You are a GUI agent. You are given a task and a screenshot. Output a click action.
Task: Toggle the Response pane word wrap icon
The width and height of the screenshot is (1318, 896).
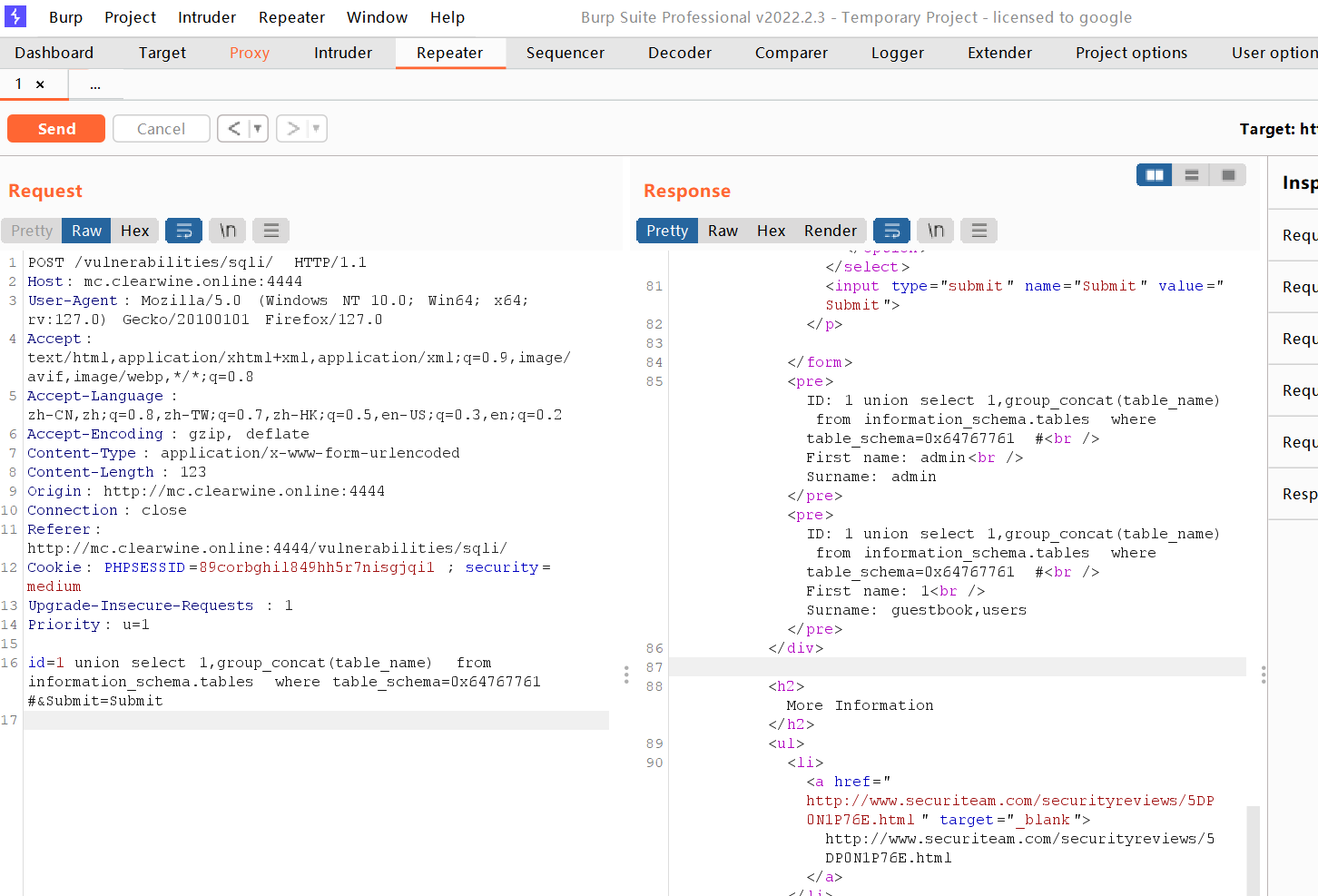892,231
